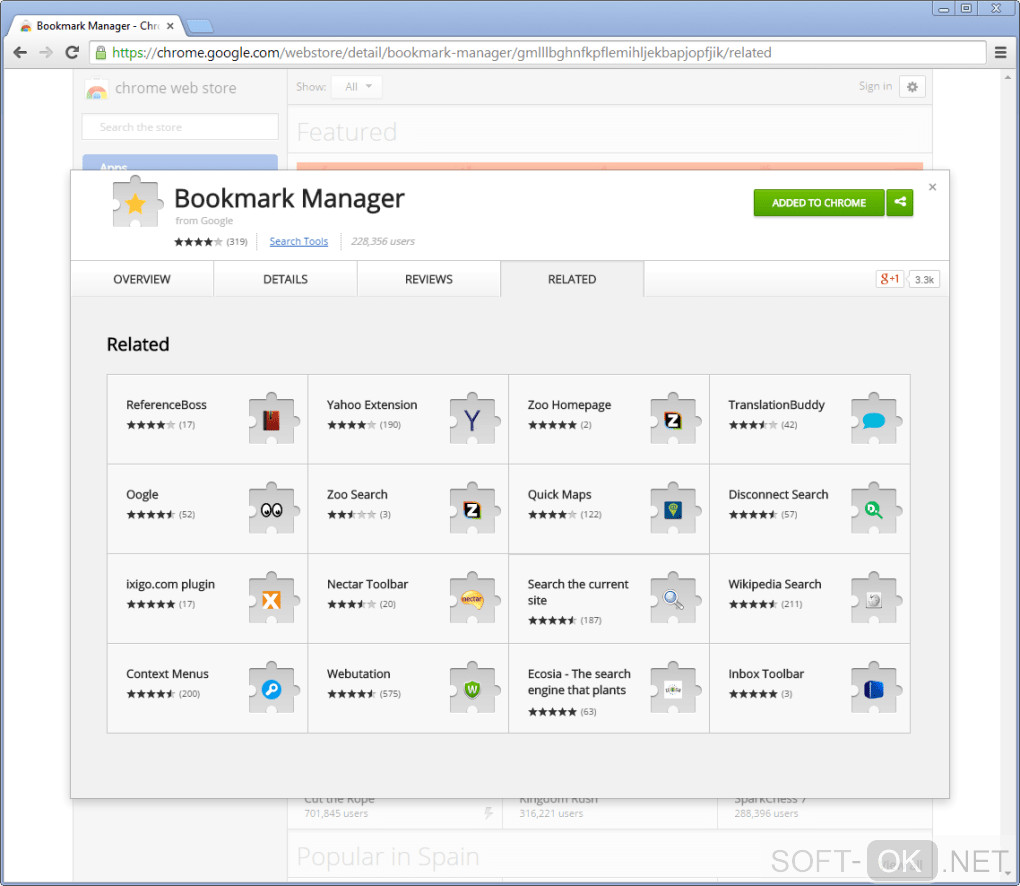Open the TranslationBuddy speech bubble icon
The image size is (1020, 886).
pyautogui.click(x=876, y=418)
